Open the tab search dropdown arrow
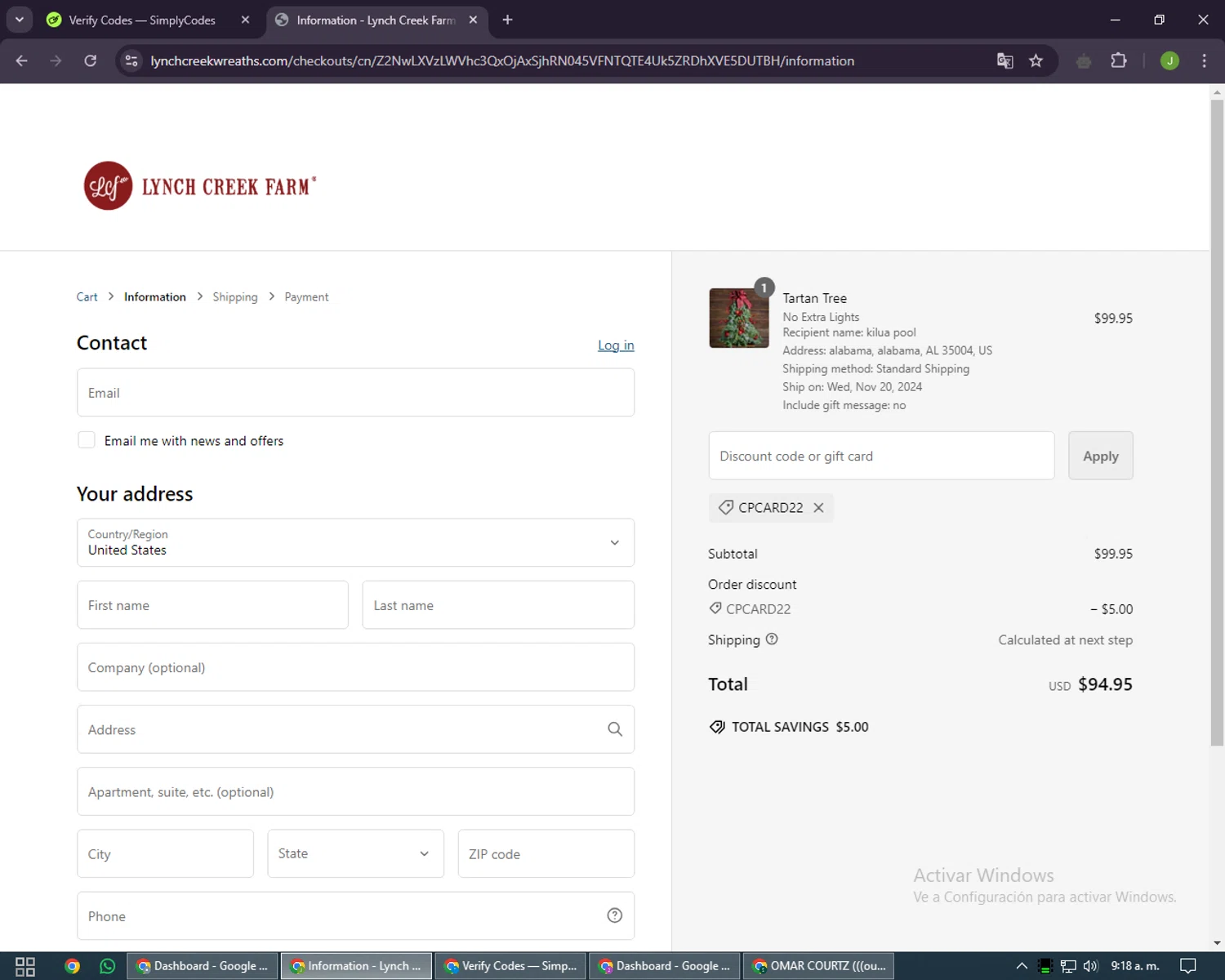This screenshot has height=980, width=1225. [x=19, y=20]
